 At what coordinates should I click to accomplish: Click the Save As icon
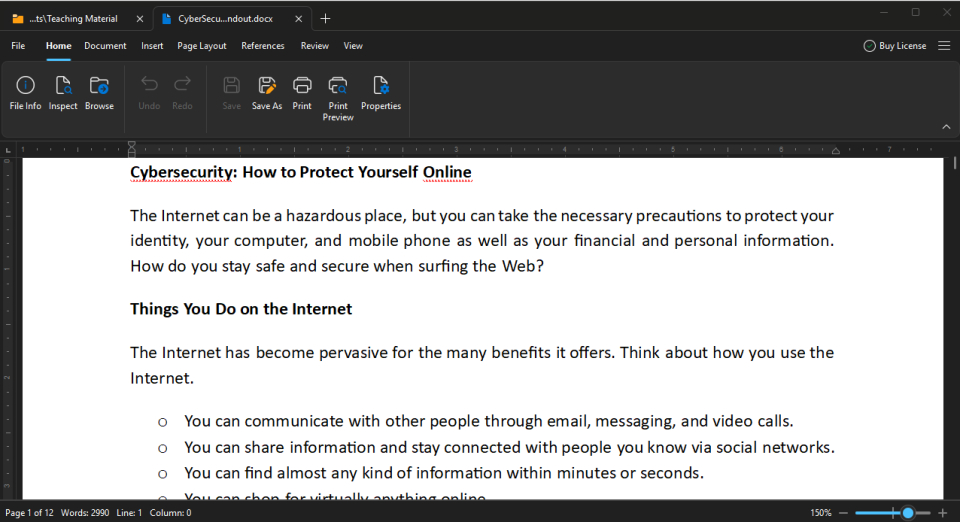point(267,92)
